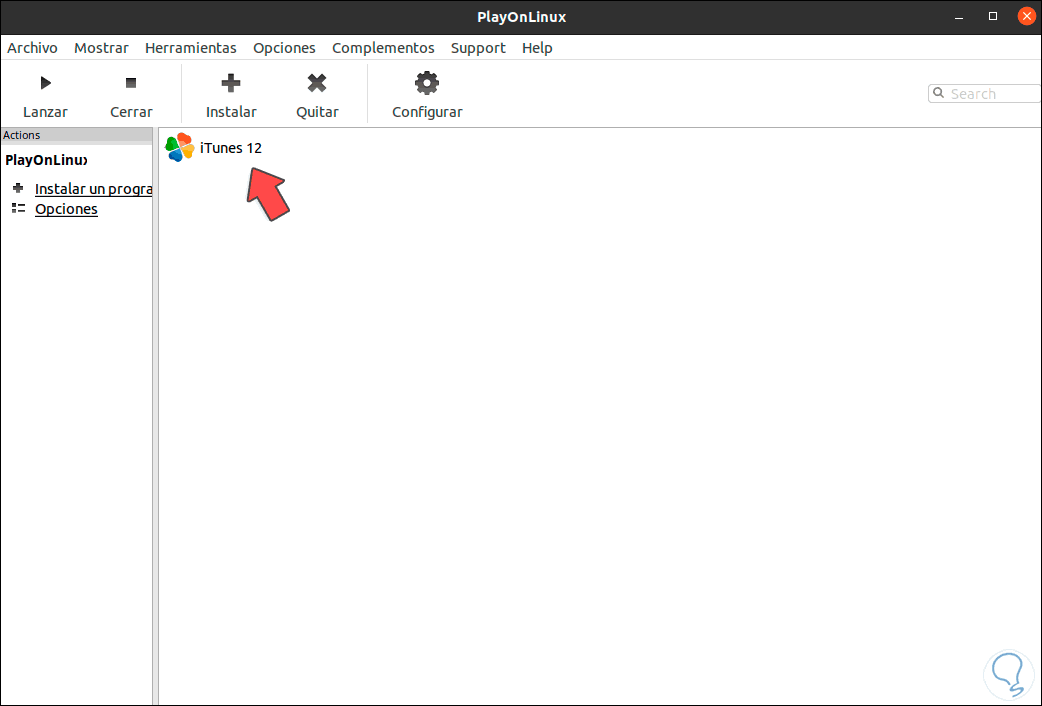Open the Complementos menu
The height and width of the screenshot is (706, 1042).
(x=383, y=48)
